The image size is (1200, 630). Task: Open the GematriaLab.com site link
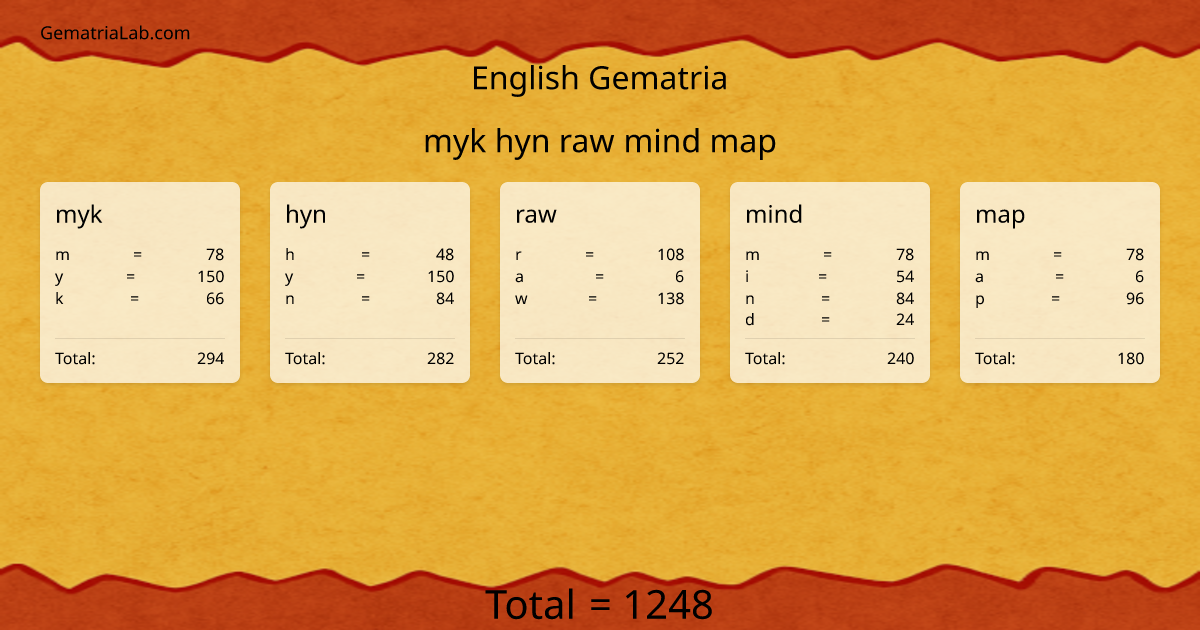[115, 33]
